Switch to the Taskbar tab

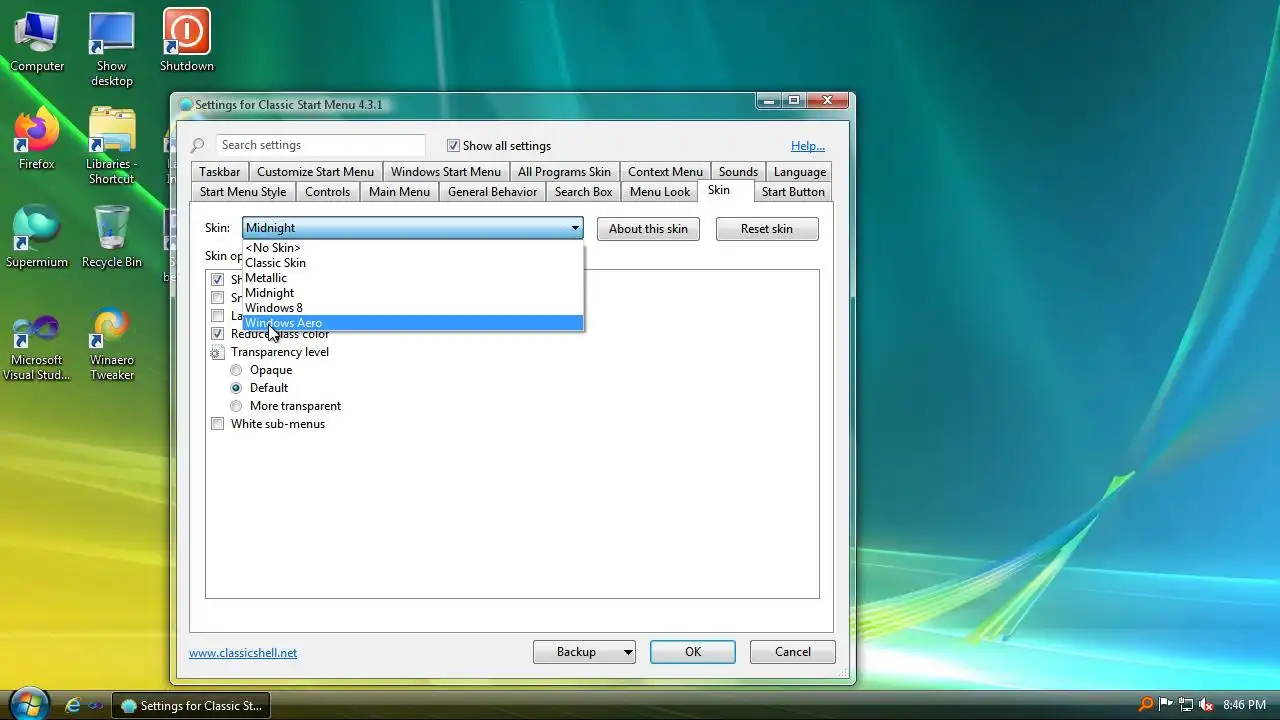coord(219,172)
